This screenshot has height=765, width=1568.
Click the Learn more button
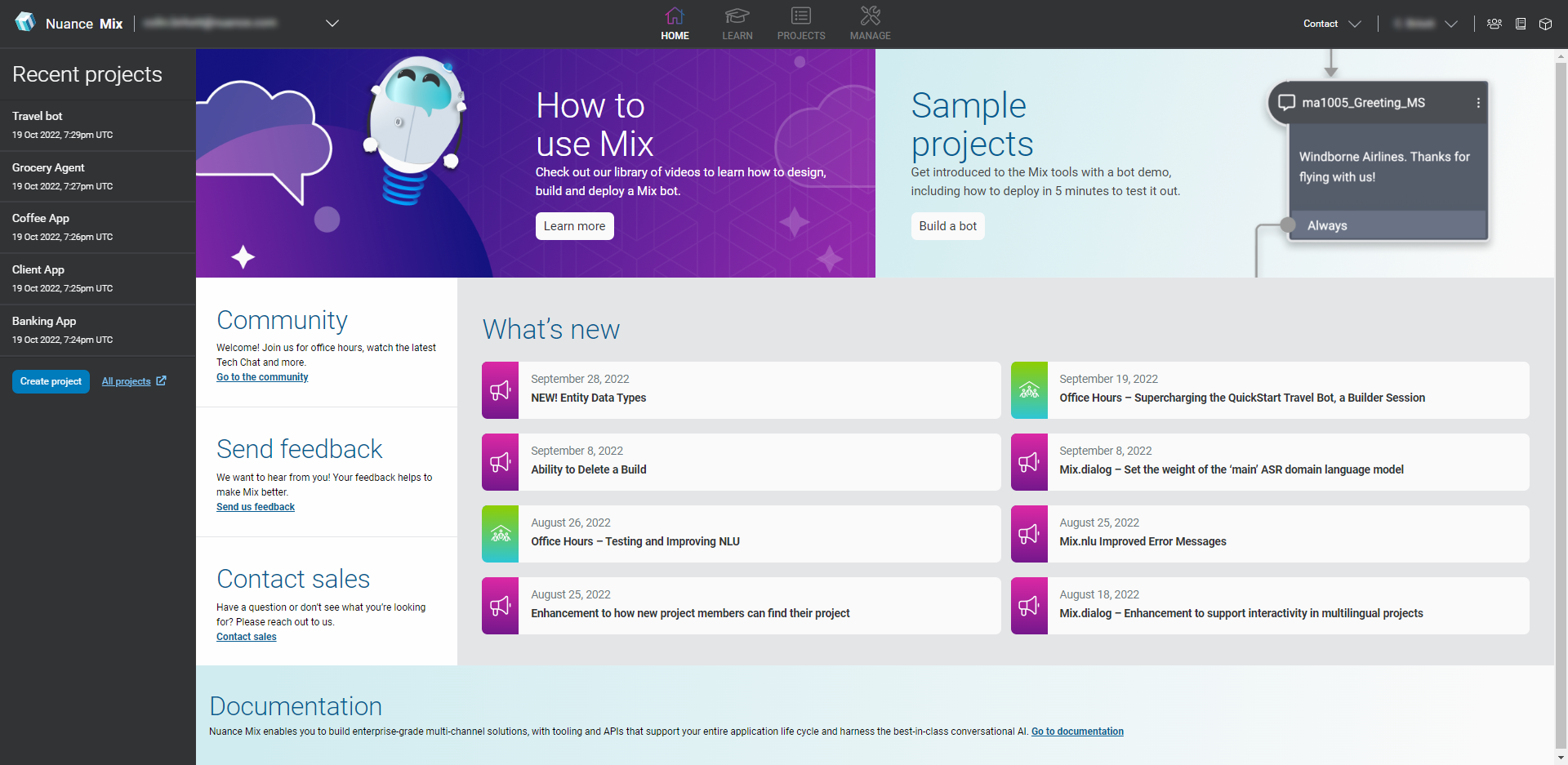(x=574, y=226)
